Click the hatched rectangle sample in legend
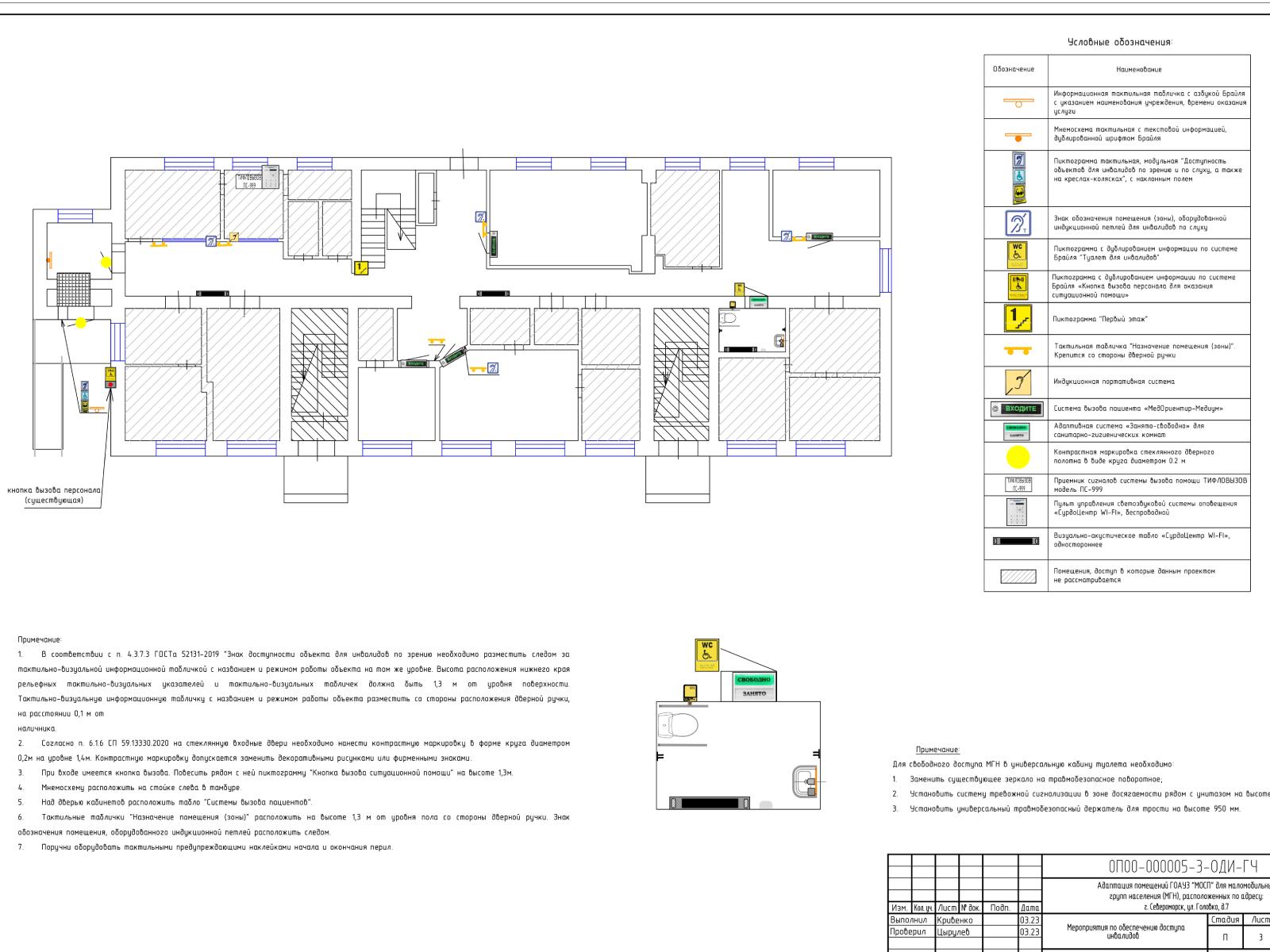This screenshot has height=952, width=1270. (1017, 575)
